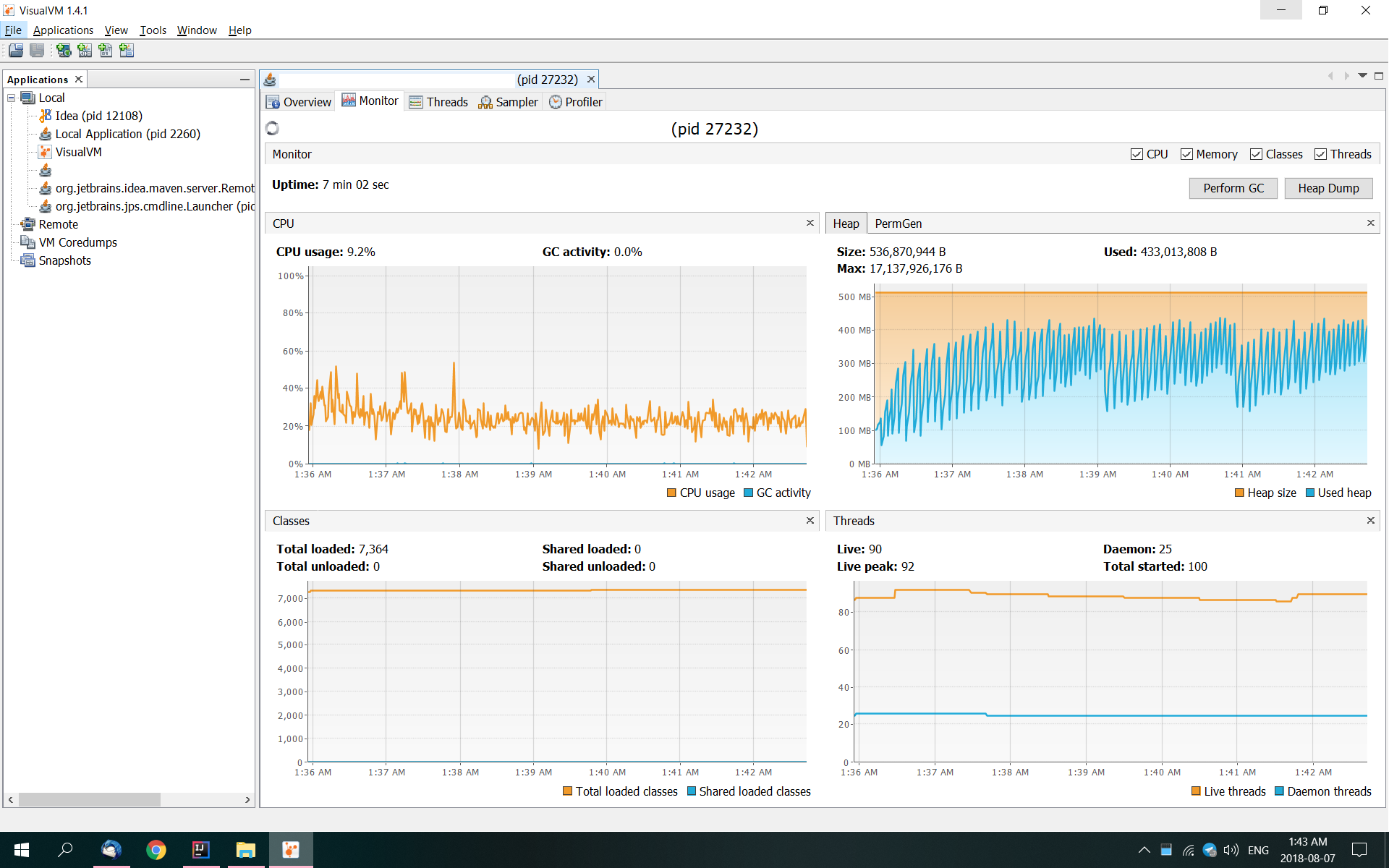Add a new remote host connection
The height and width of the screenshot is (868, 1389).
pos(64,50)
